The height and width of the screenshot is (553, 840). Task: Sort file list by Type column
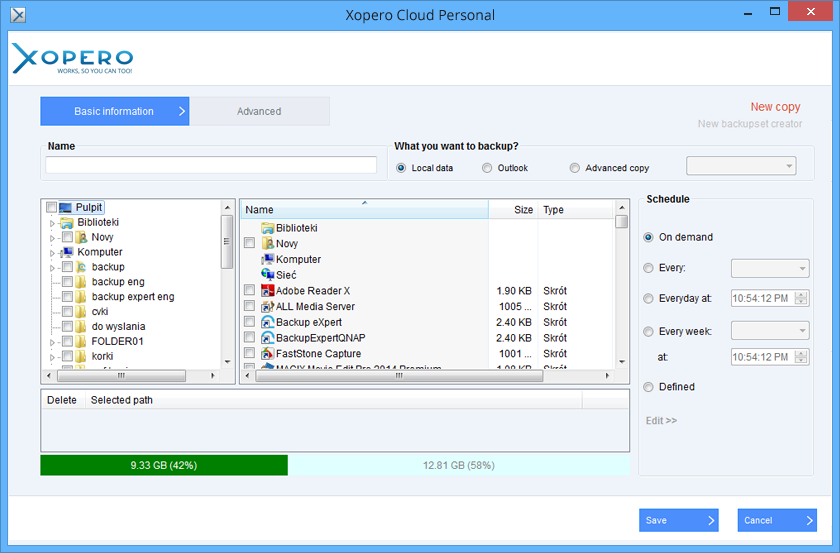pos(575,210)
